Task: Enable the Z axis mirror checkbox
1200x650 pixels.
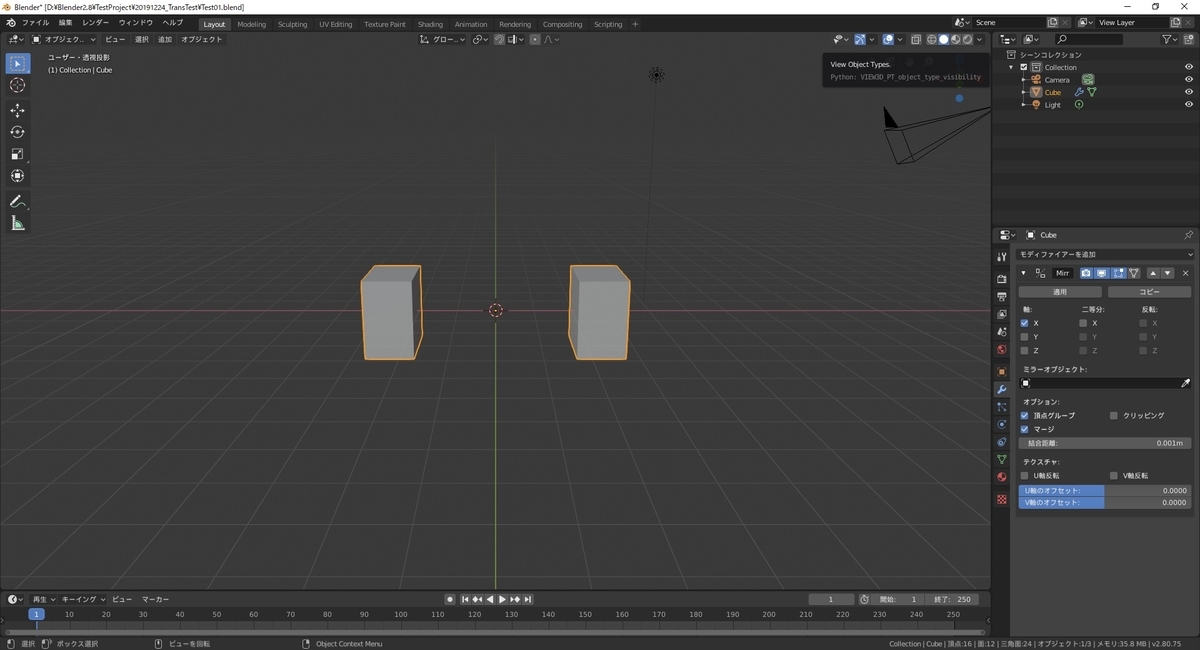Action: (x=1024, y=351)
